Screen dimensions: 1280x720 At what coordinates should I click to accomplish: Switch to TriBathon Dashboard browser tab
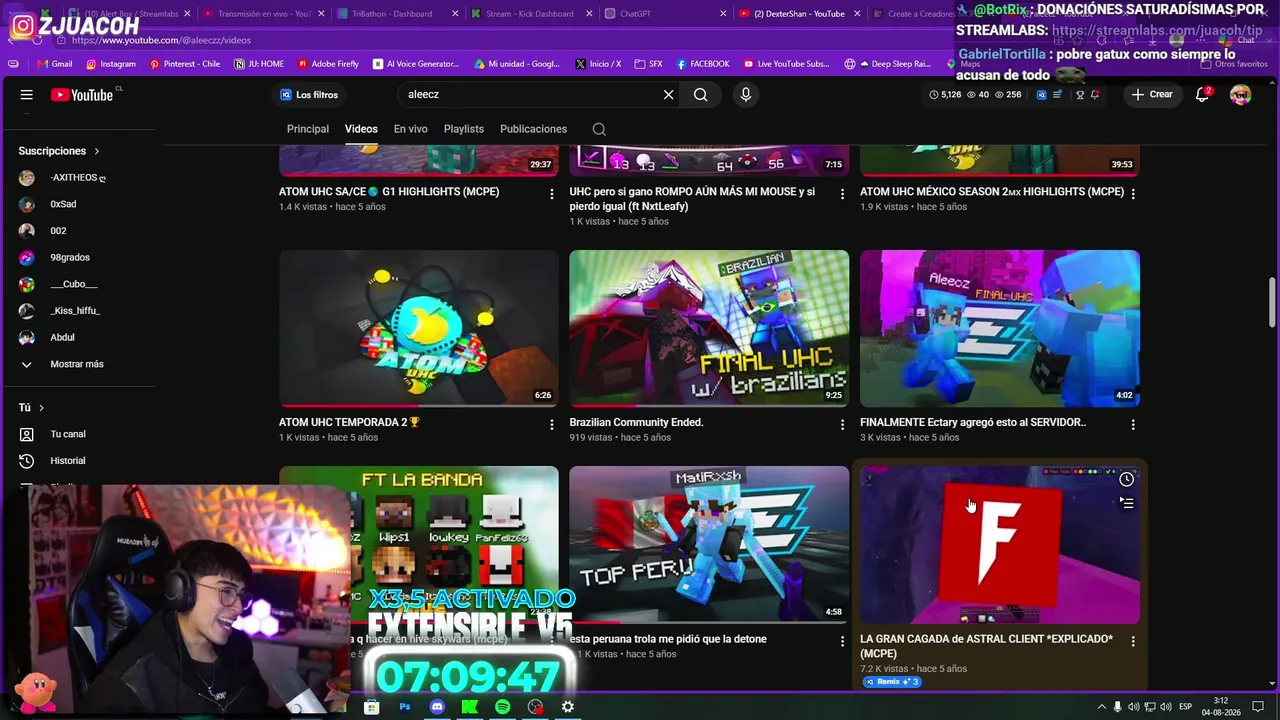click(x=395, y=14)
